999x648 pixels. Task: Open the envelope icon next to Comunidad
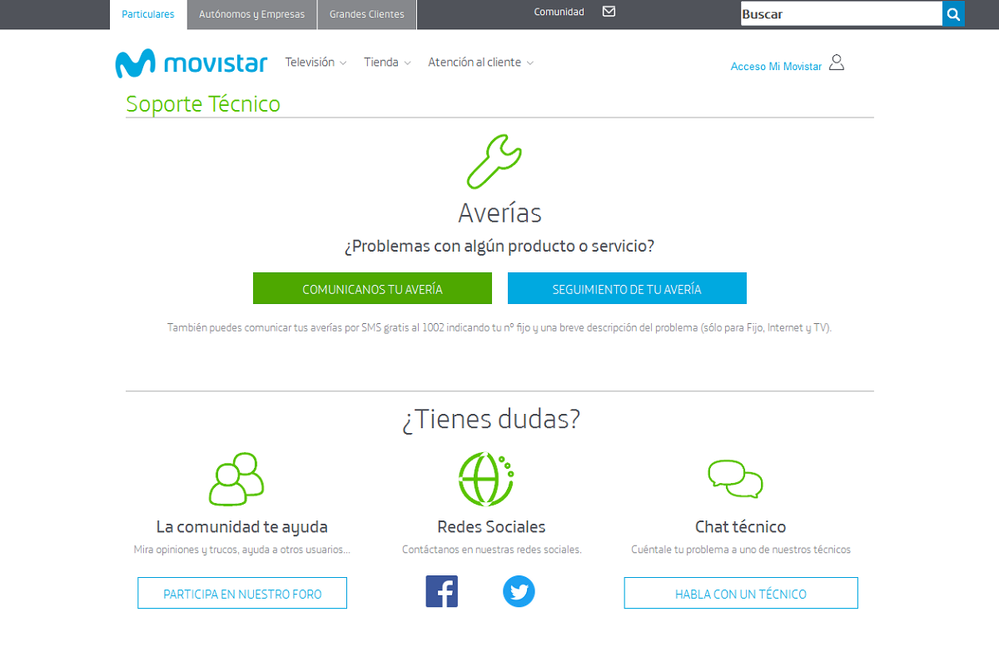(607, 11)
